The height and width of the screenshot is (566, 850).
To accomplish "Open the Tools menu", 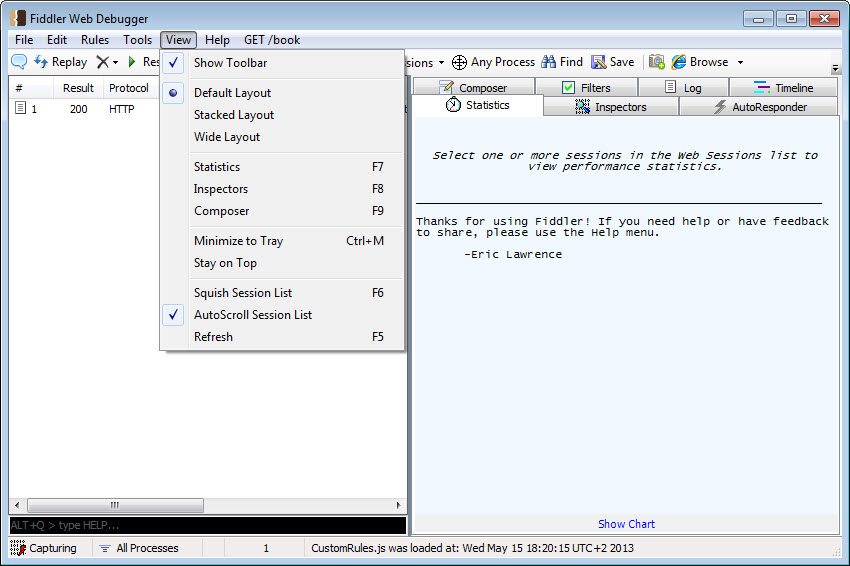I will coord(137,40).
